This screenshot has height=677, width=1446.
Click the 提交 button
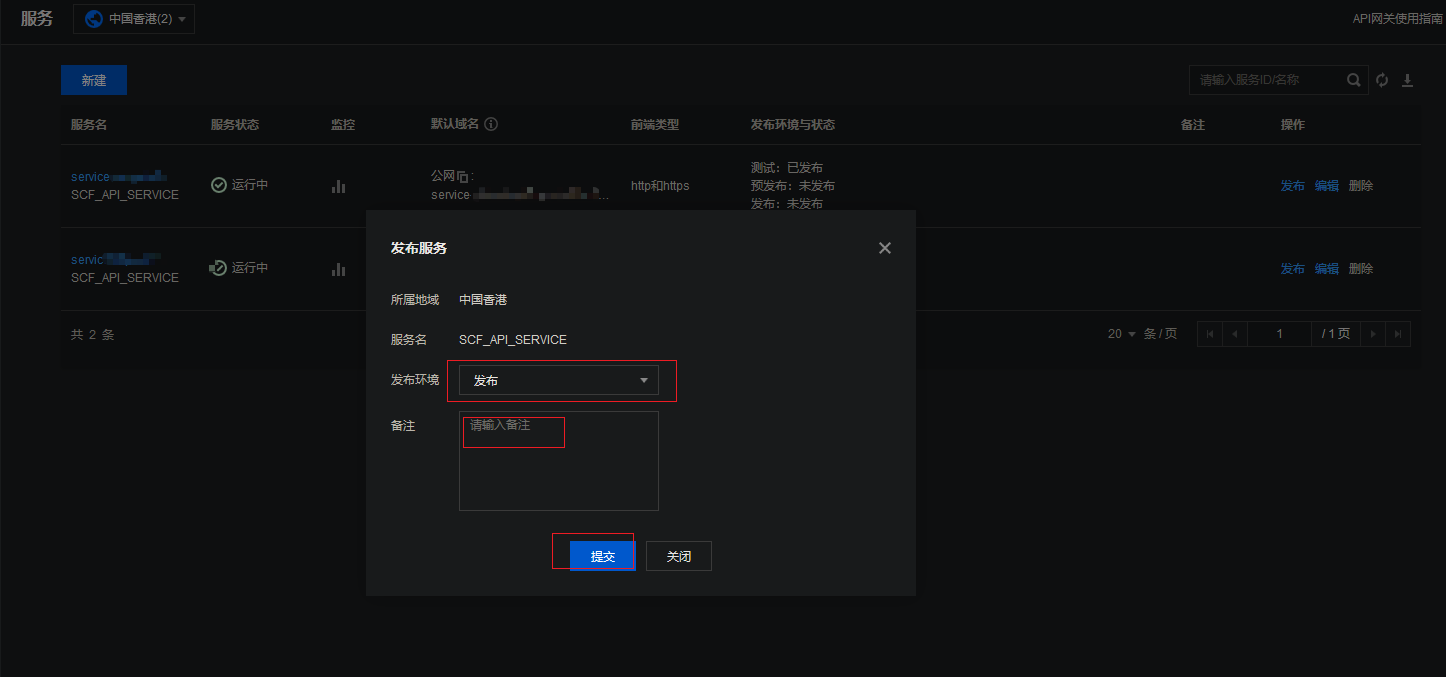(603, 556)
